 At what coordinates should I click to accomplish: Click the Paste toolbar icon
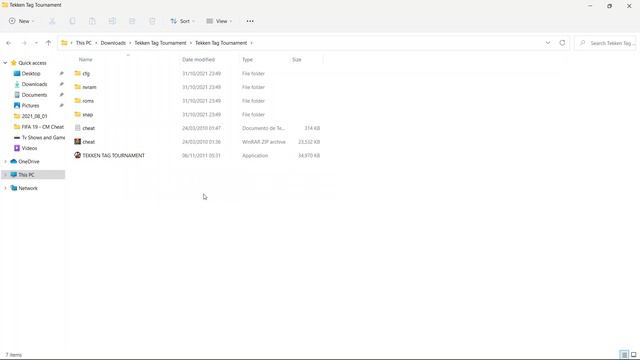pos(92,21)
